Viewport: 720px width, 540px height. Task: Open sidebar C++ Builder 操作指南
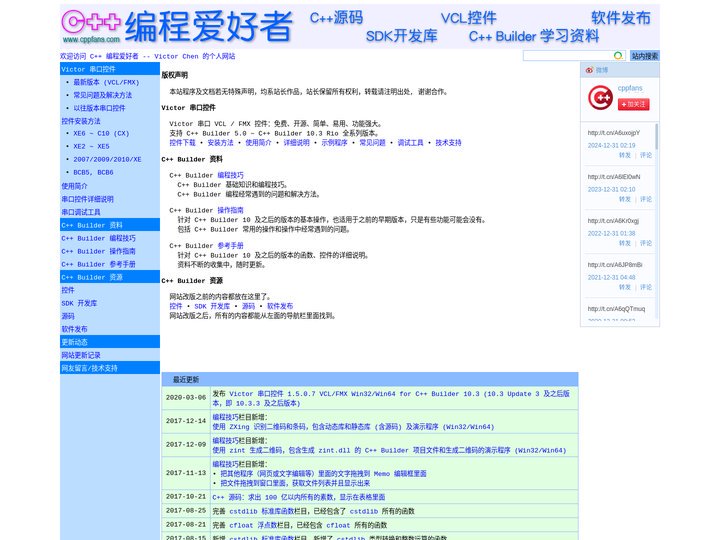[x=98, y=251]
